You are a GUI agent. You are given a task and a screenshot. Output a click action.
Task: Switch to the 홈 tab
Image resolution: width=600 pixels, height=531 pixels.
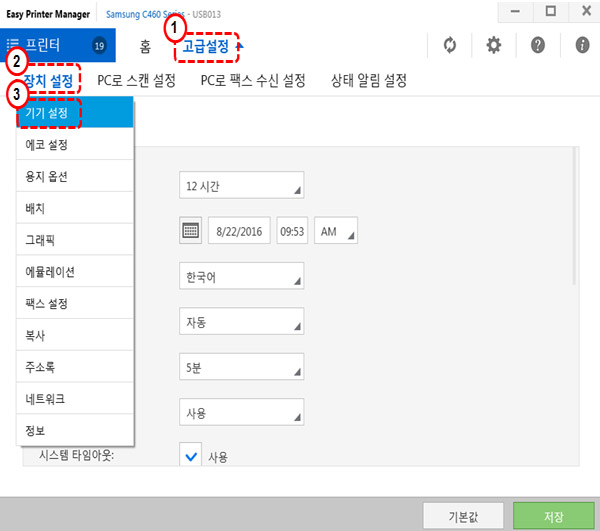pos(145,47)
